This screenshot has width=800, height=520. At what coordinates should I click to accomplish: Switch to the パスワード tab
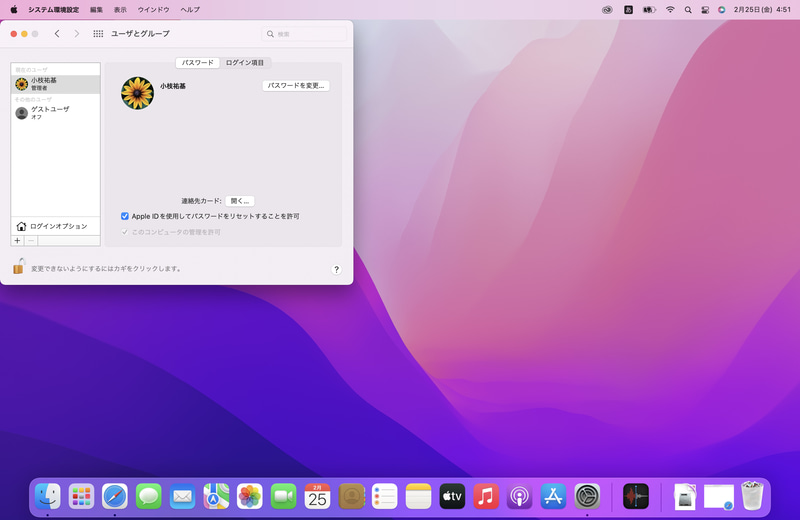[x=197, y=63]
